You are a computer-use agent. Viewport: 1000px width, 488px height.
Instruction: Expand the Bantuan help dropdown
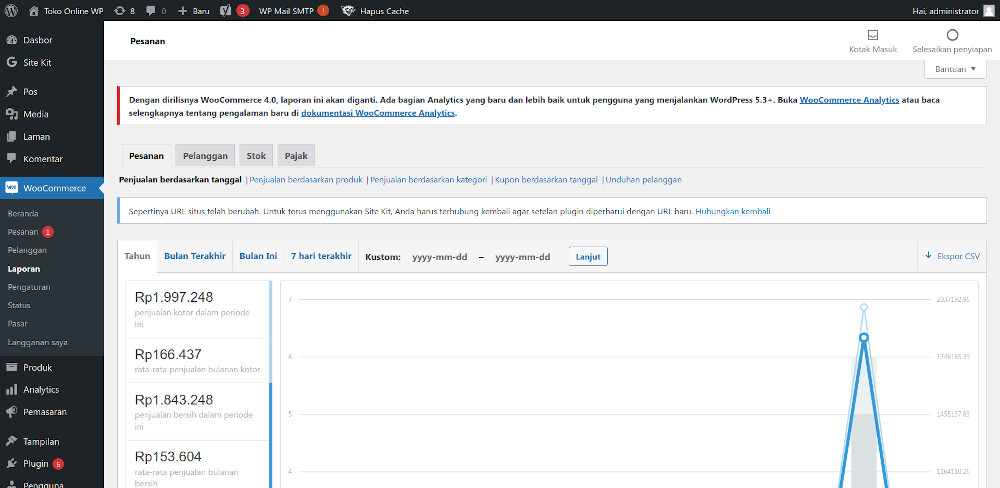(955, 69)
